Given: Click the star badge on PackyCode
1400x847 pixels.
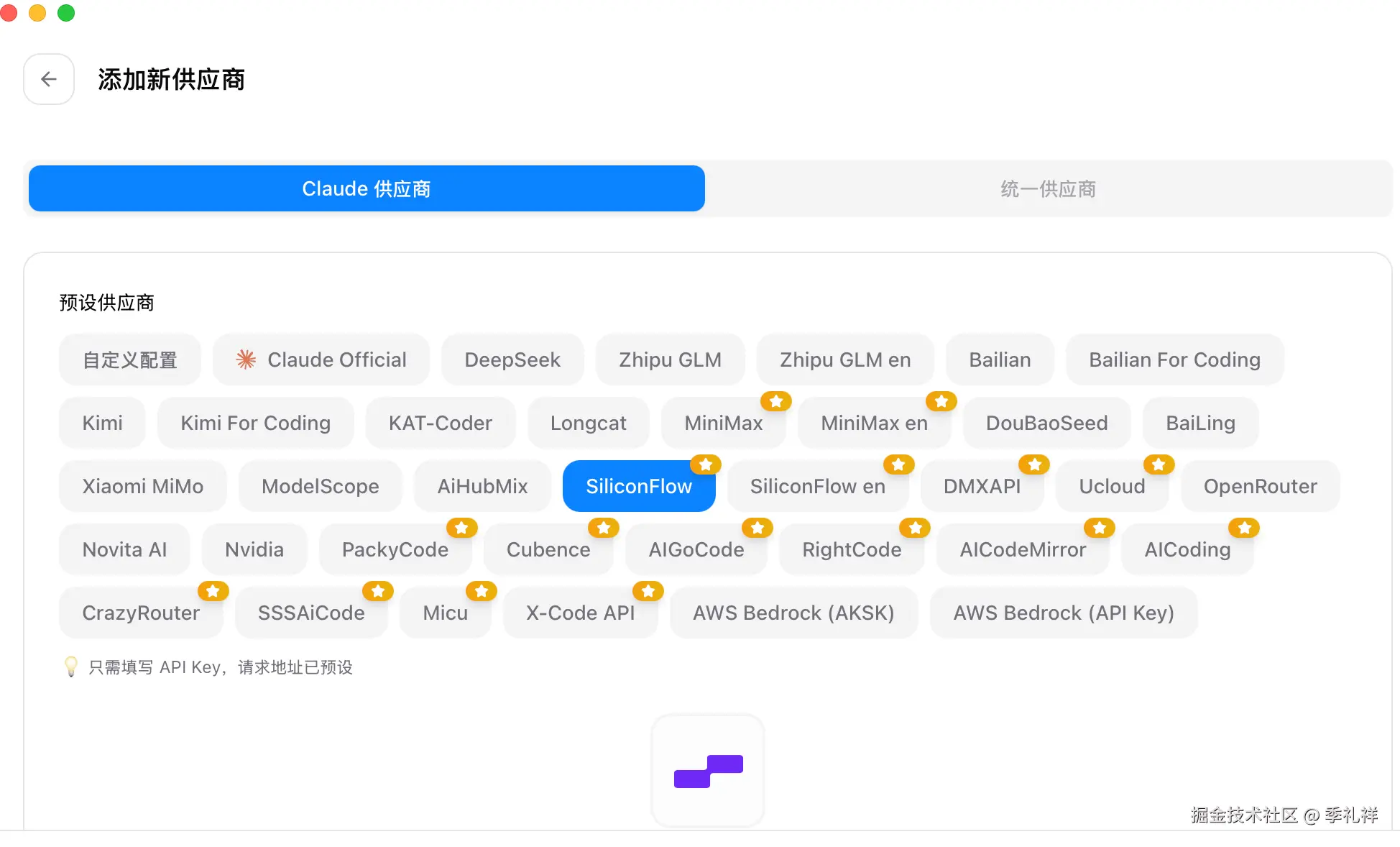Looking at the screenshot, I should coord(461,528).
